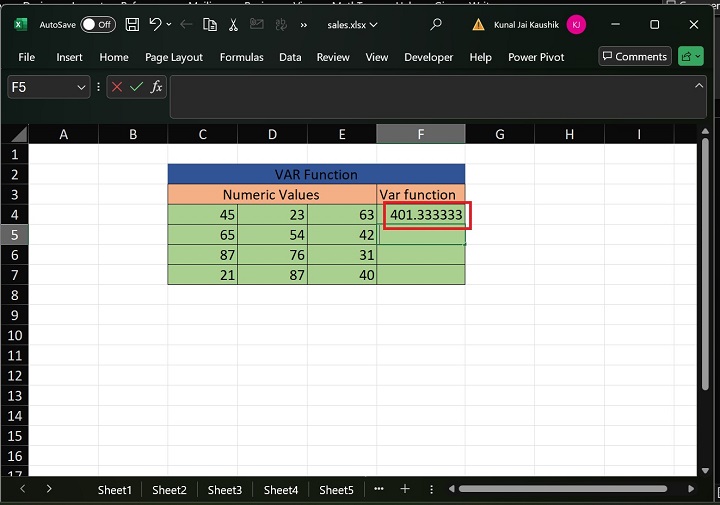The image size is (720, 505).
Task: Open the View tab
Action: (x=377, y=57)
